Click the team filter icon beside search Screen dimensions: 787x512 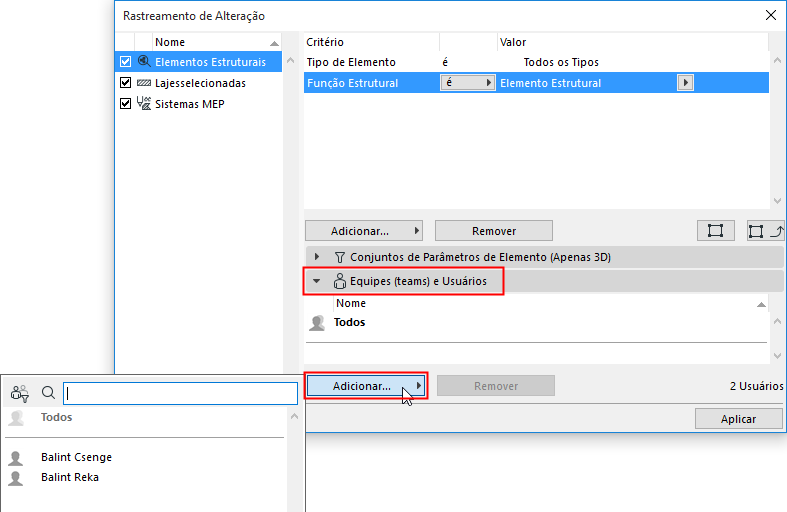[20, 393]
